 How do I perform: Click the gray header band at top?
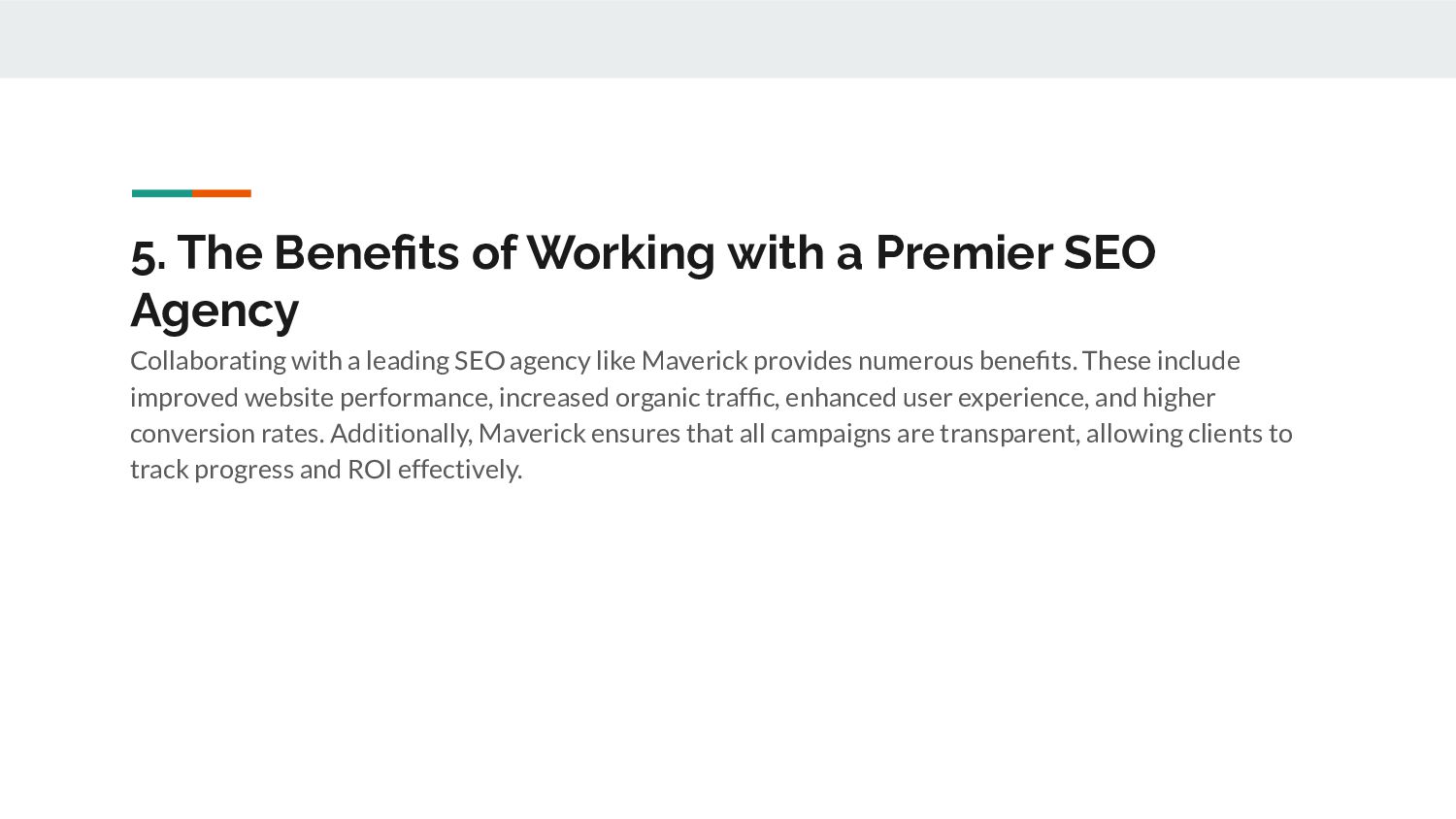coord(728,39)
